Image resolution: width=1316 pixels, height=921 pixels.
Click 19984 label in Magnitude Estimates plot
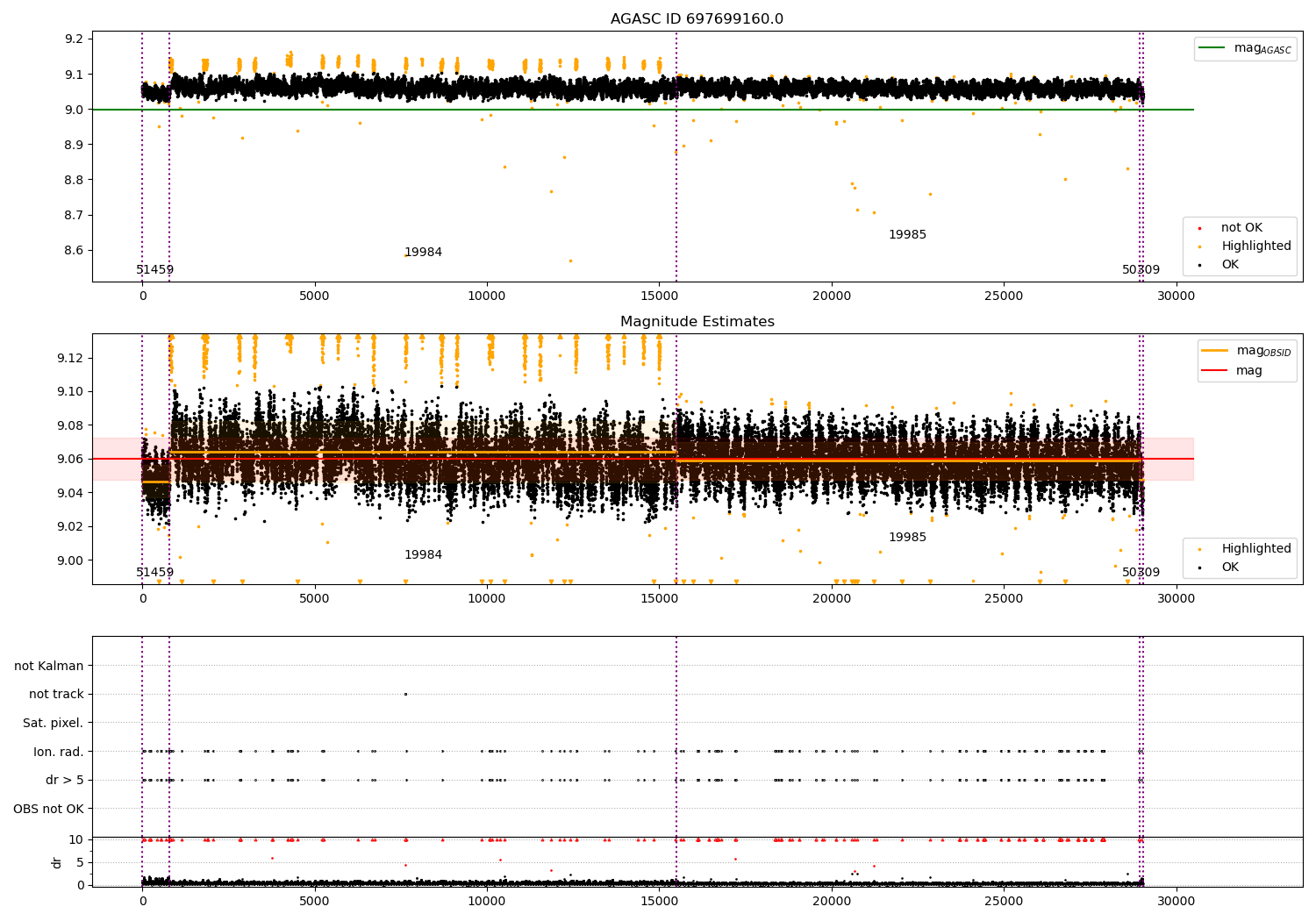pos(423,555)
